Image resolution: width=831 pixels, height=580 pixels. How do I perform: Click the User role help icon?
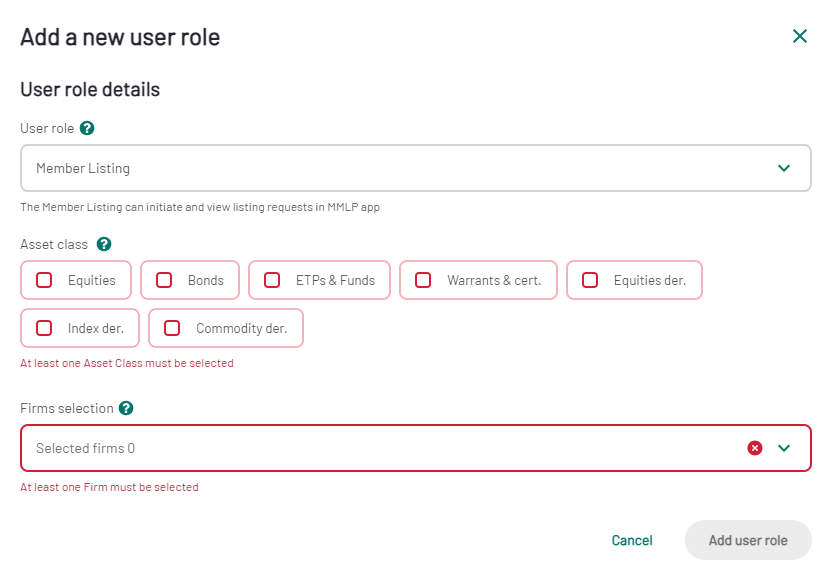point(87,128)
